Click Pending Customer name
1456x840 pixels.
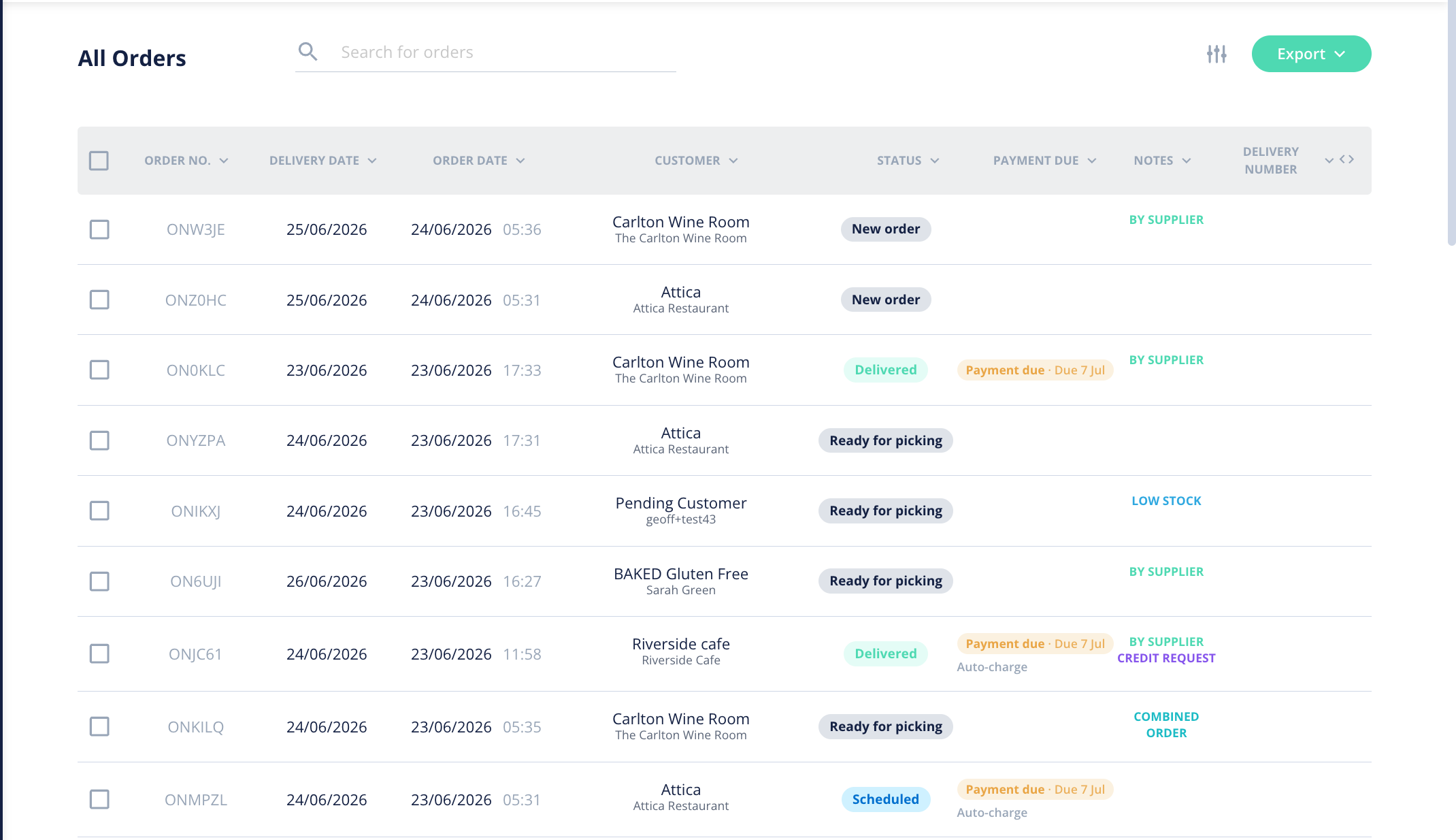[x=681, y=503]
